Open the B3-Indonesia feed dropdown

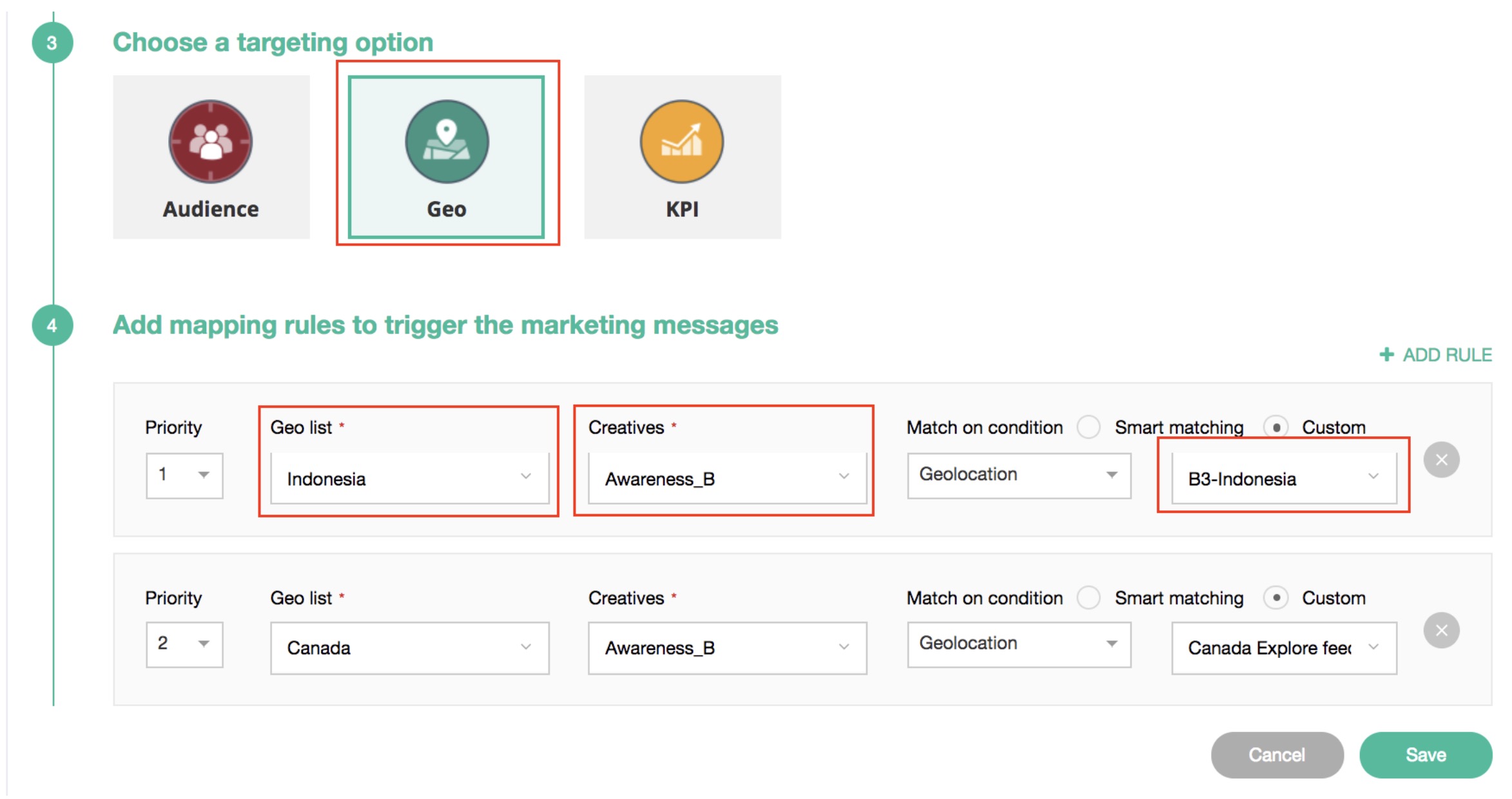(1283, 478)
